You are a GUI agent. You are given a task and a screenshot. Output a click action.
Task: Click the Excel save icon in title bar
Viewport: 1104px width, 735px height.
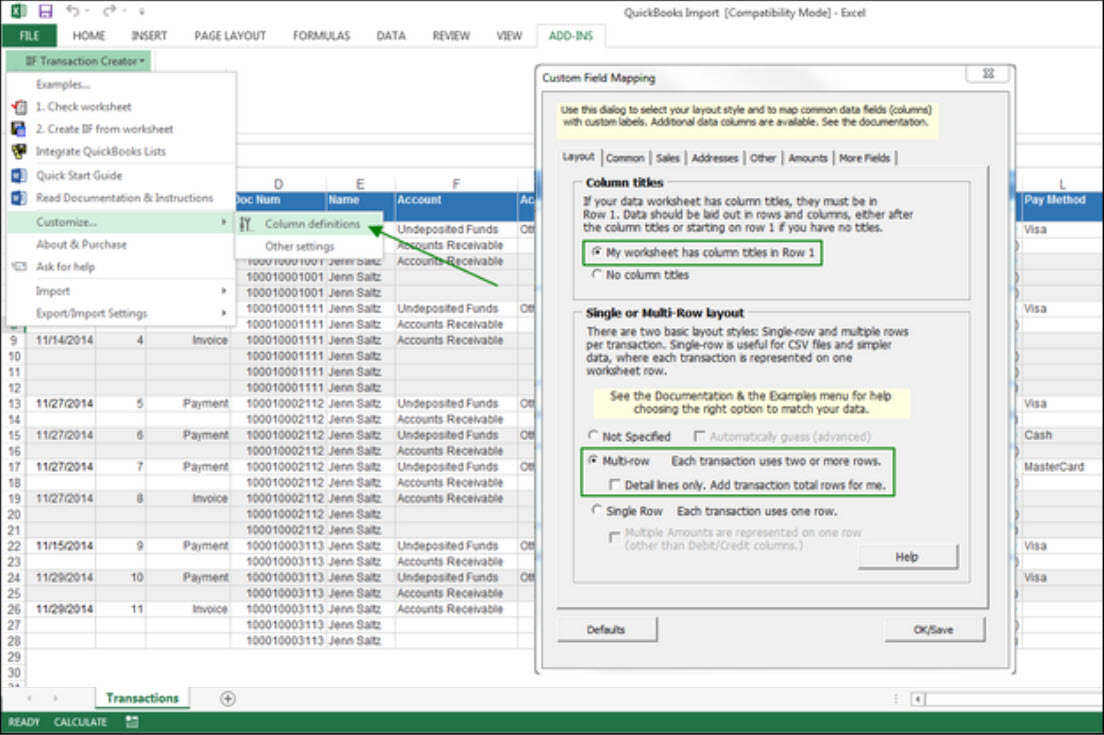point(45,11)
